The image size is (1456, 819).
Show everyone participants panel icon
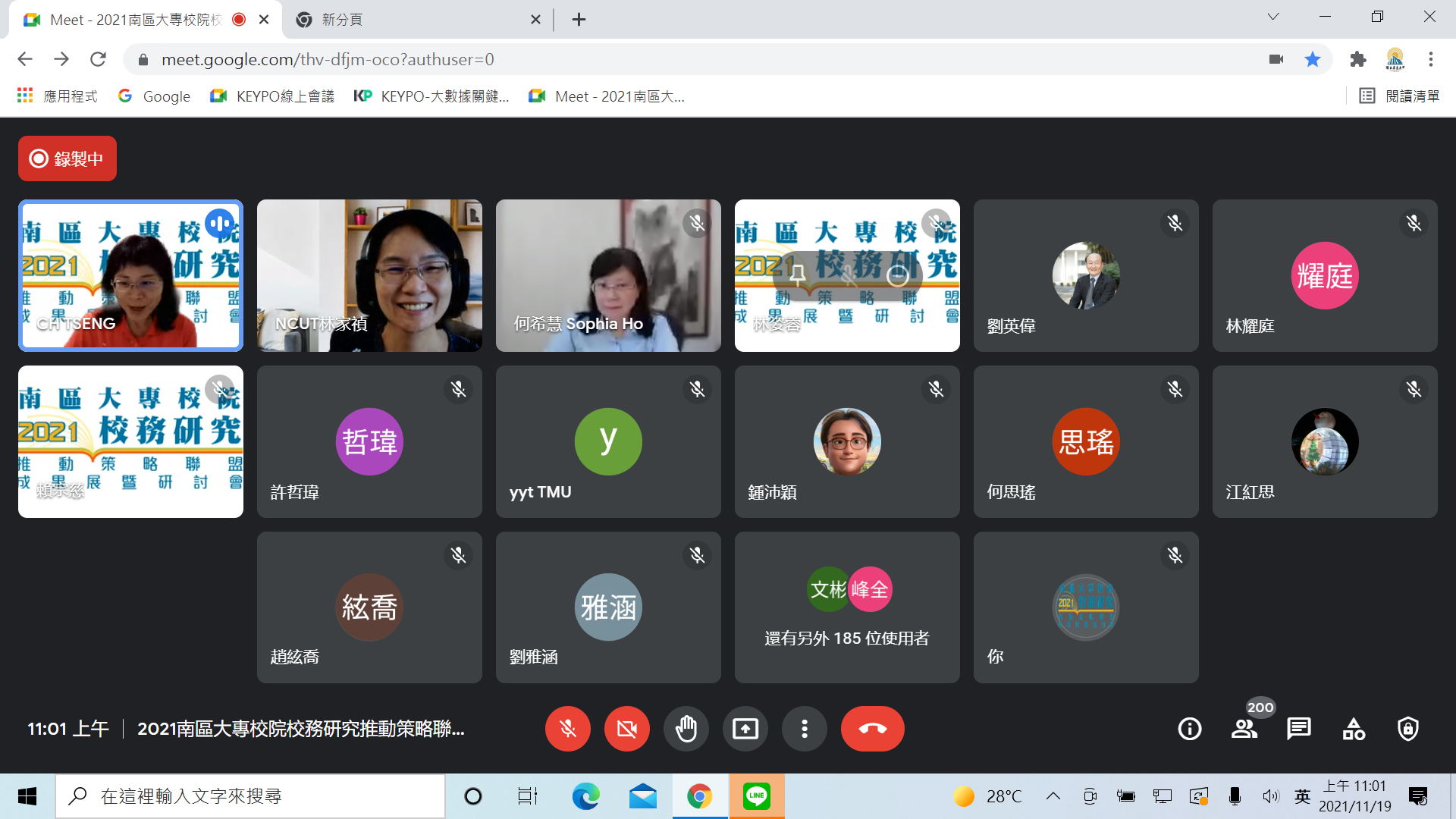point(1244,729)
